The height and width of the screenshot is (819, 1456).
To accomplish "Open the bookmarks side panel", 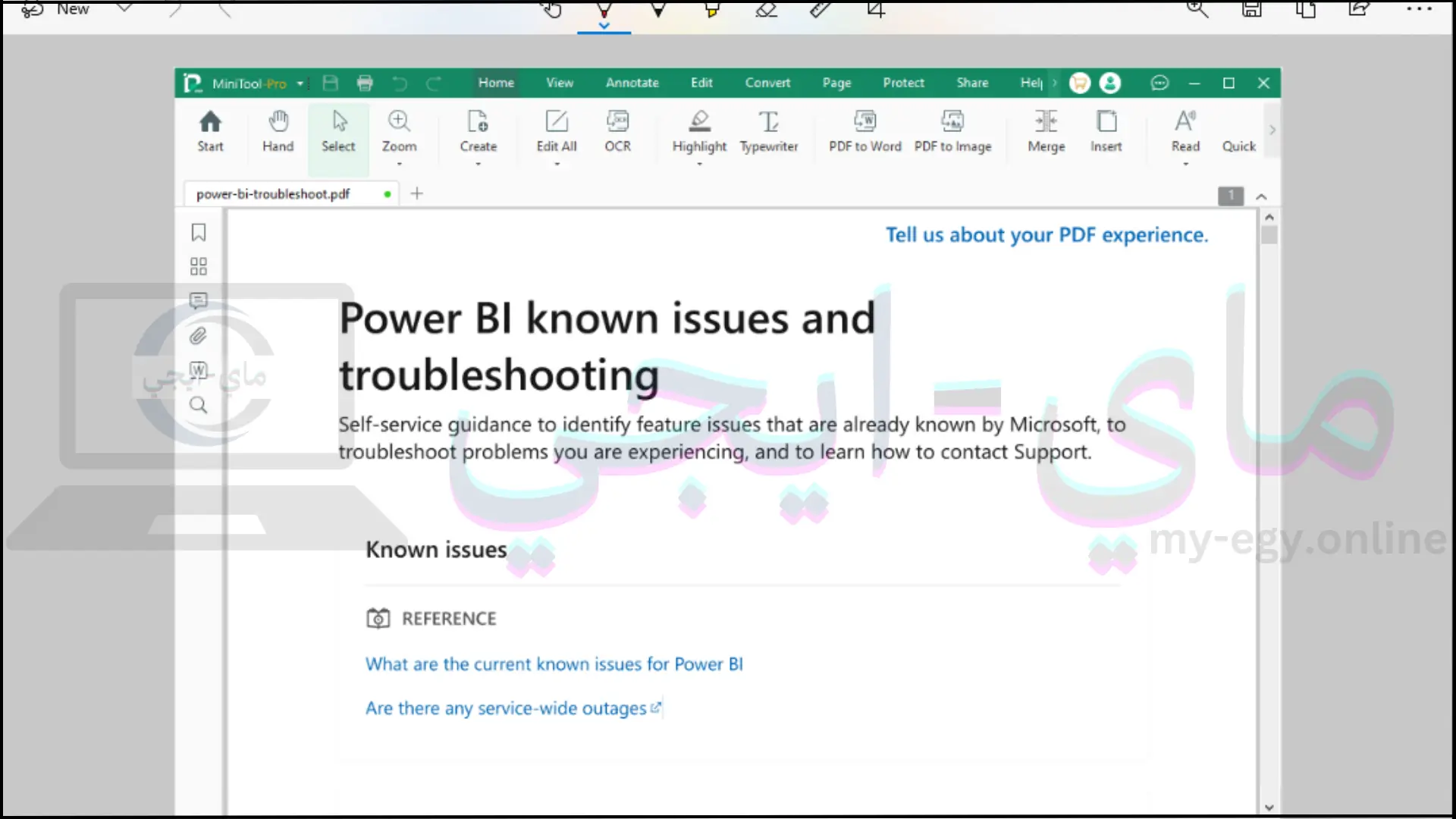I will point(199,232).
